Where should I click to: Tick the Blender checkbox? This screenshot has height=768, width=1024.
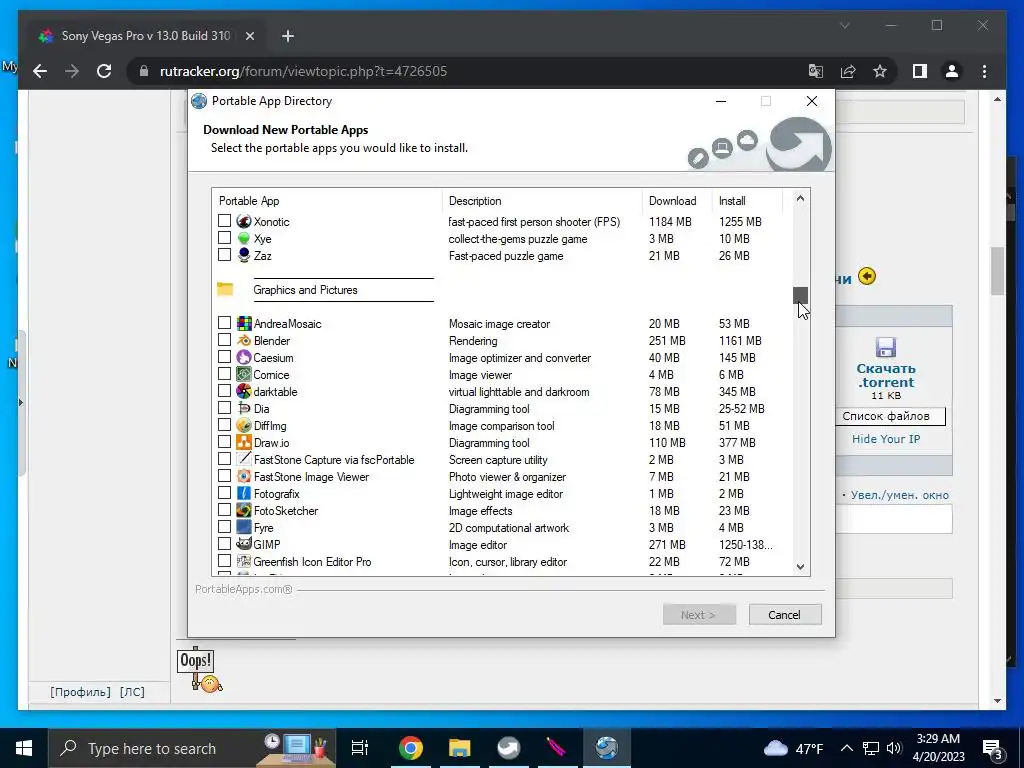click(x=224, y=340)
